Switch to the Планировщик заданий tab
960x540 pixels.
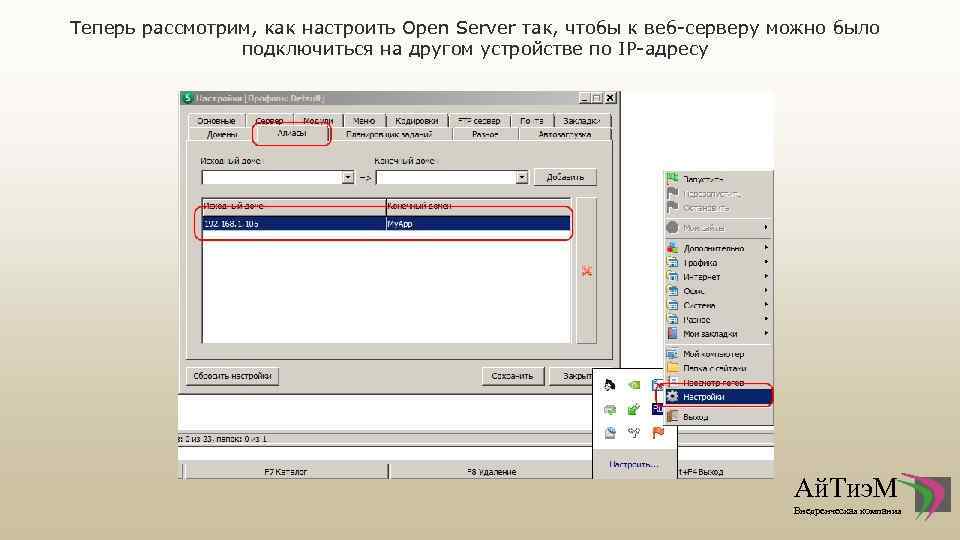pyautogui.click(x=389, y=135)
